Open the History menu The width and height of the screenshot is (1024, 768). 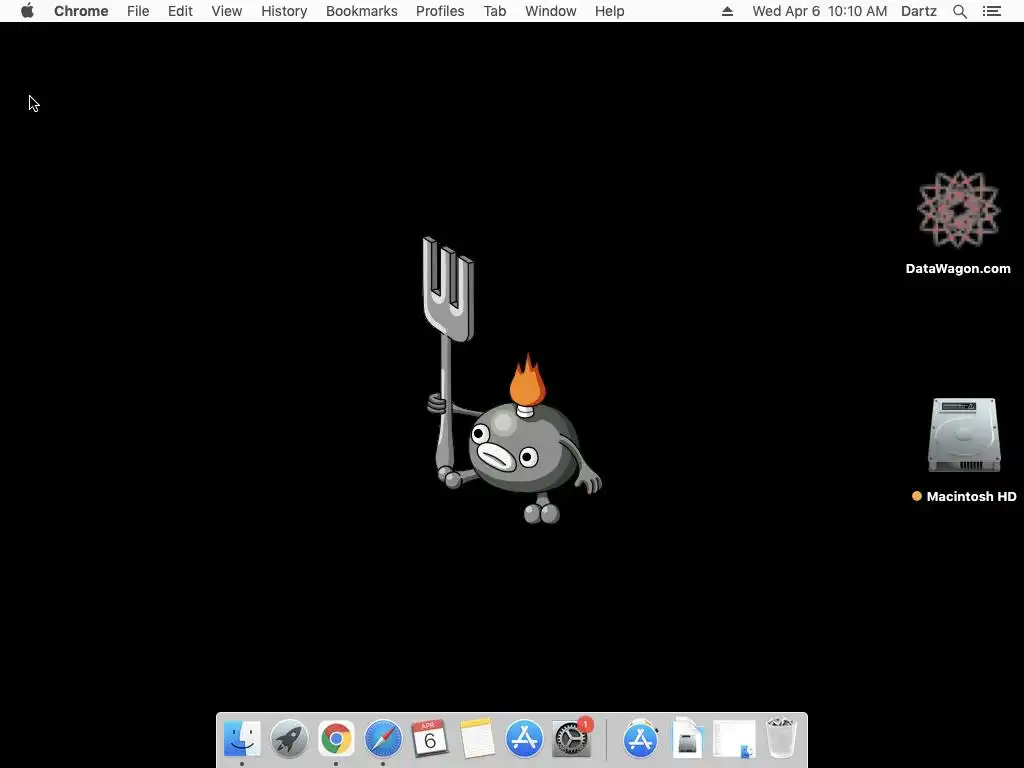click(x=284, y=11)
